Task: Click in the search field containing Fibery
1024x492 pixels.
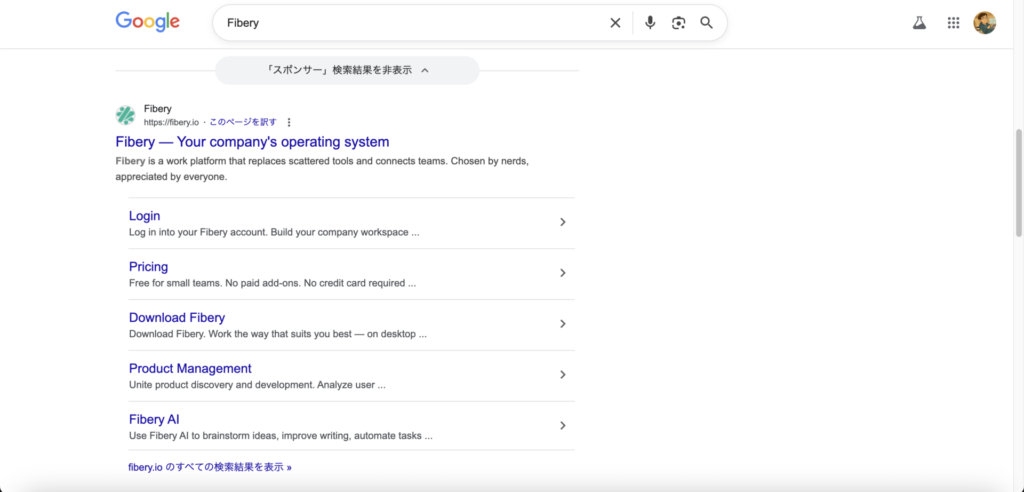Action: 411,23
